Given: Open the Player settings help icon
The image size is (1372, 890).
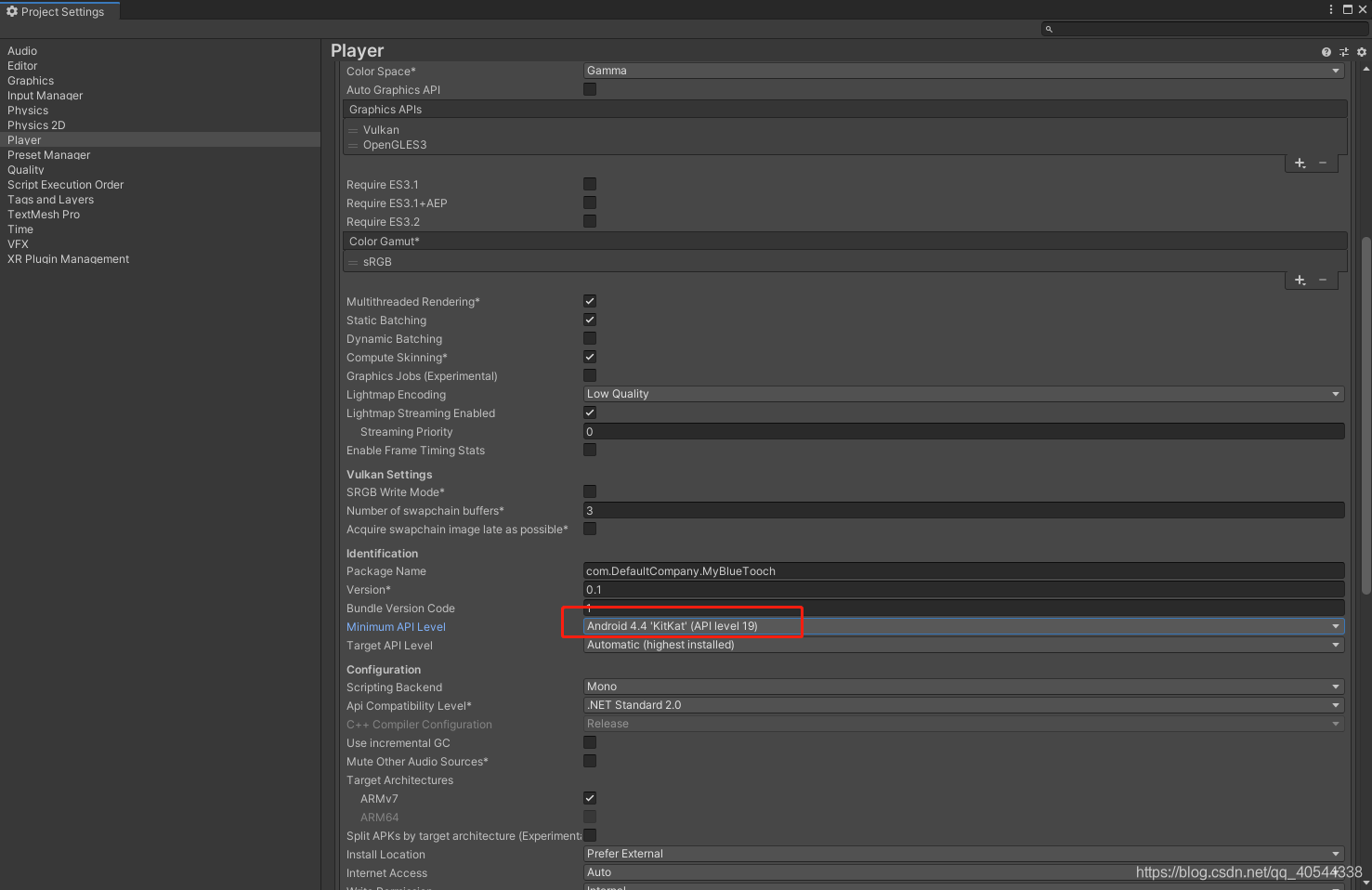Looking at the screenshot, I should click(x=1327, y=51).
